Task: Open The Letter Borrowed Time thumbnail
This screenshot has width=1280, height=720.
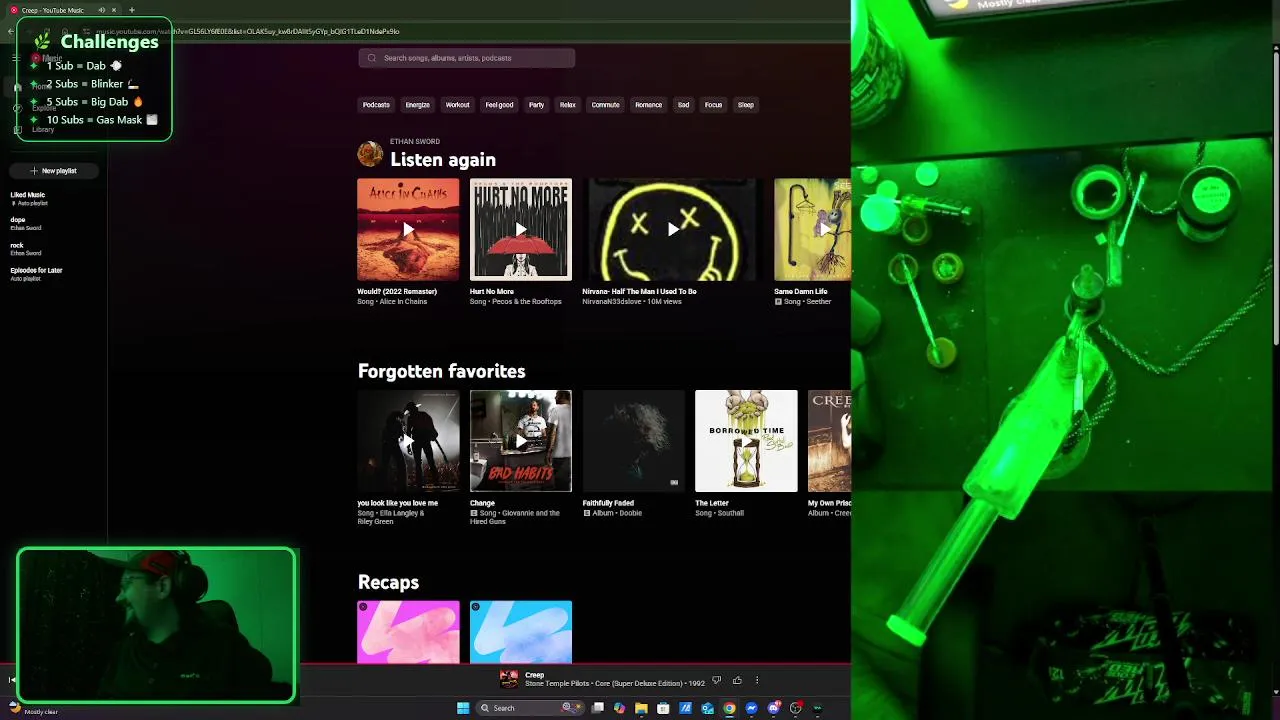Action: click(746, 441)
